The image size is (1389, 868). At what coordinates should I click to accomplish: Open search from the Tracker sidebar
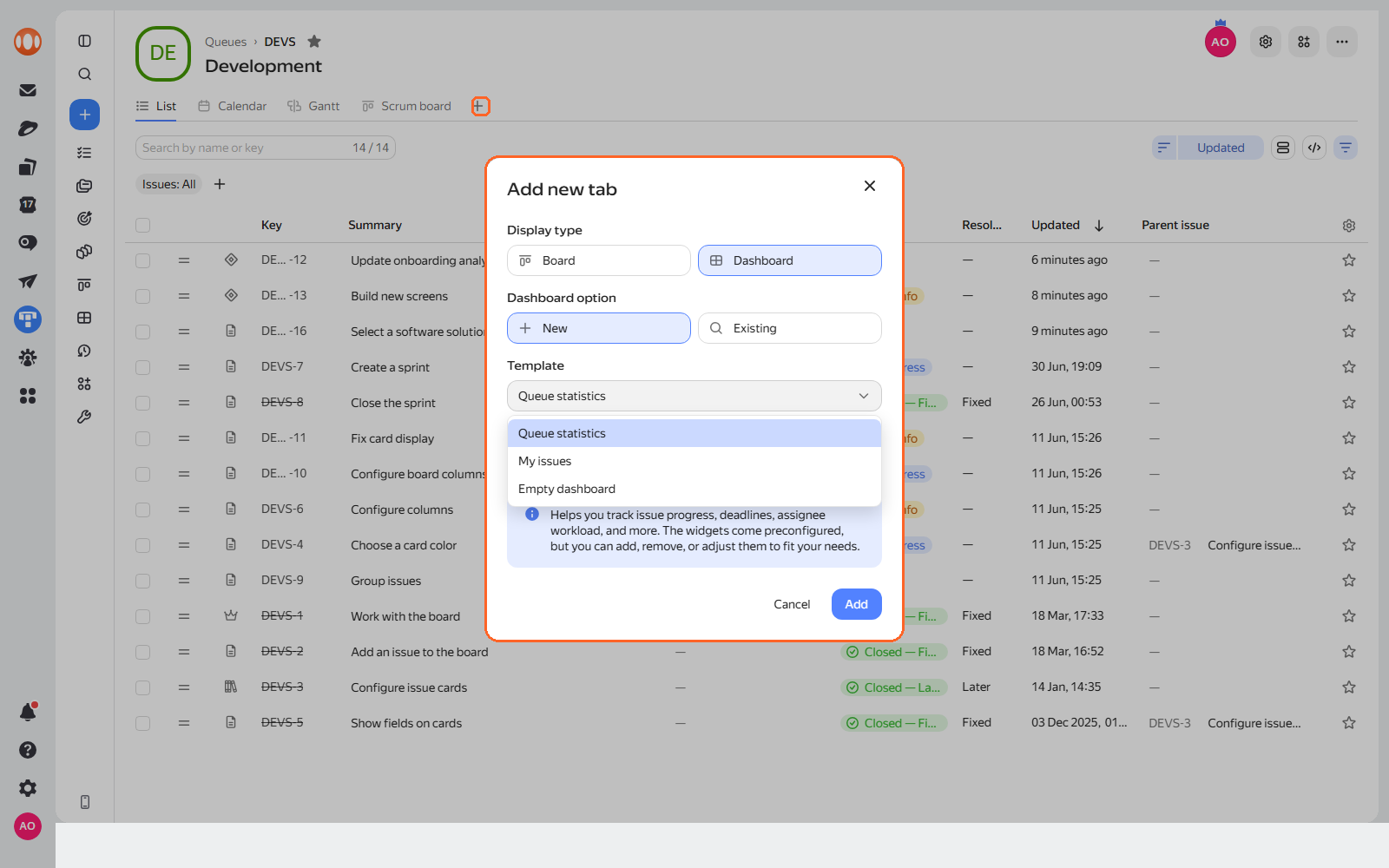[x=84, y=75]
